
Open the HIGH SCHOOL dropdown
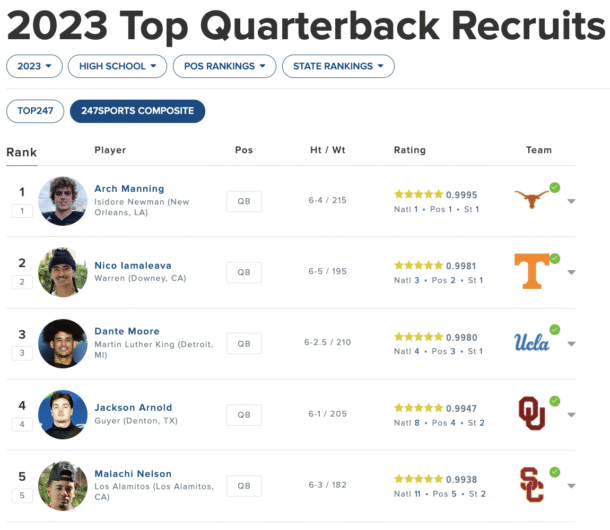click(x=117, y=66)
